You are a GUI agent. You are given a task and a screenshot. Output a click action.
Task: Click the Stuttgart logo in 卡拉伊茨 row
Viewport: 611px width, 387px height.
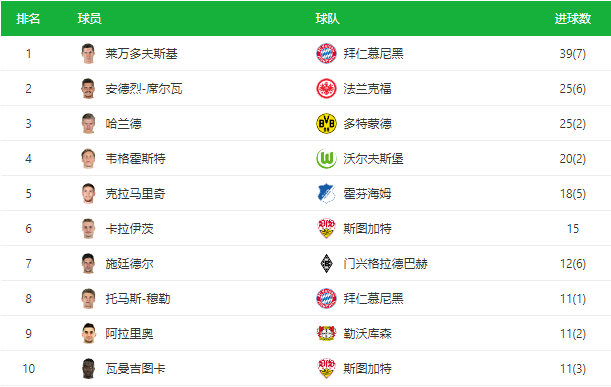(326, 228)
